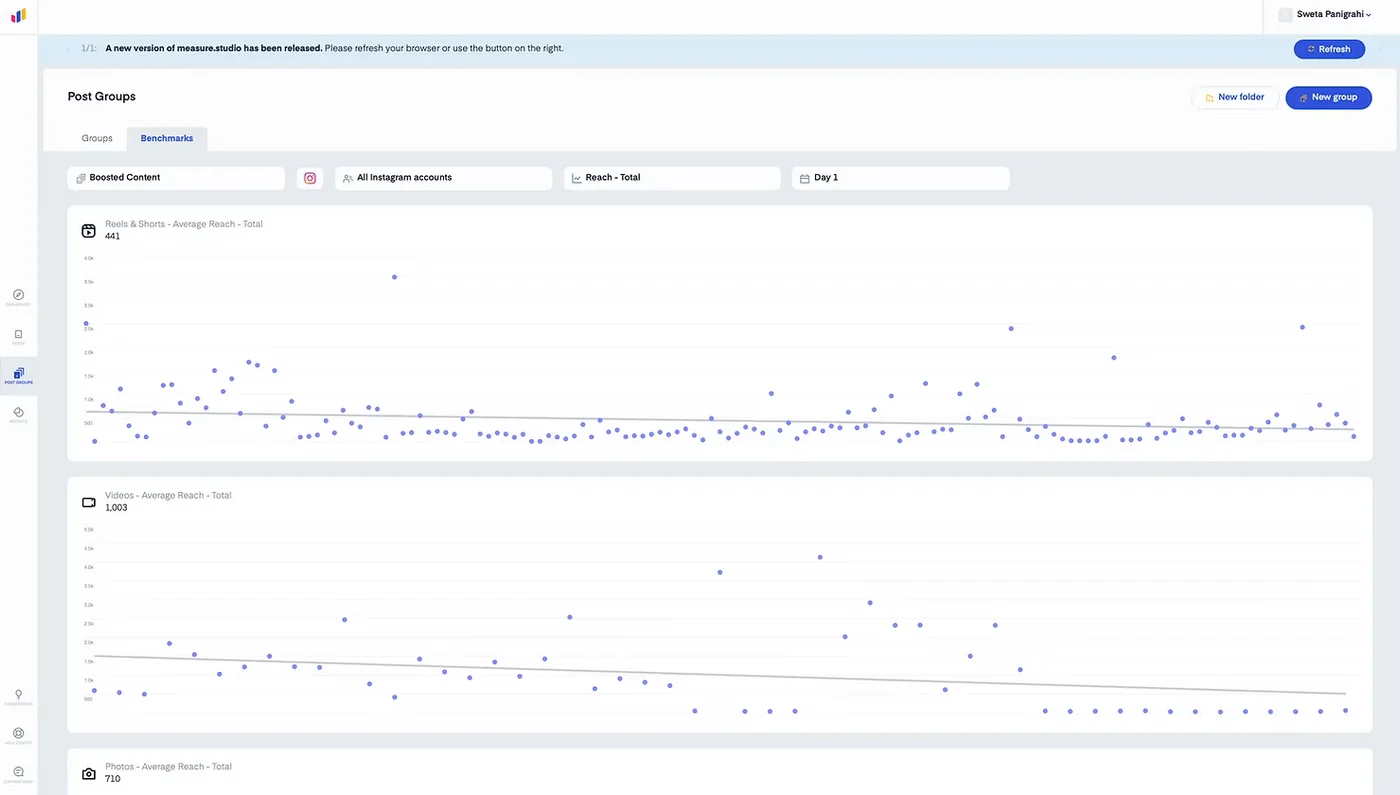Open the All Instagram accounts dropdown

(x=444, y=178)
